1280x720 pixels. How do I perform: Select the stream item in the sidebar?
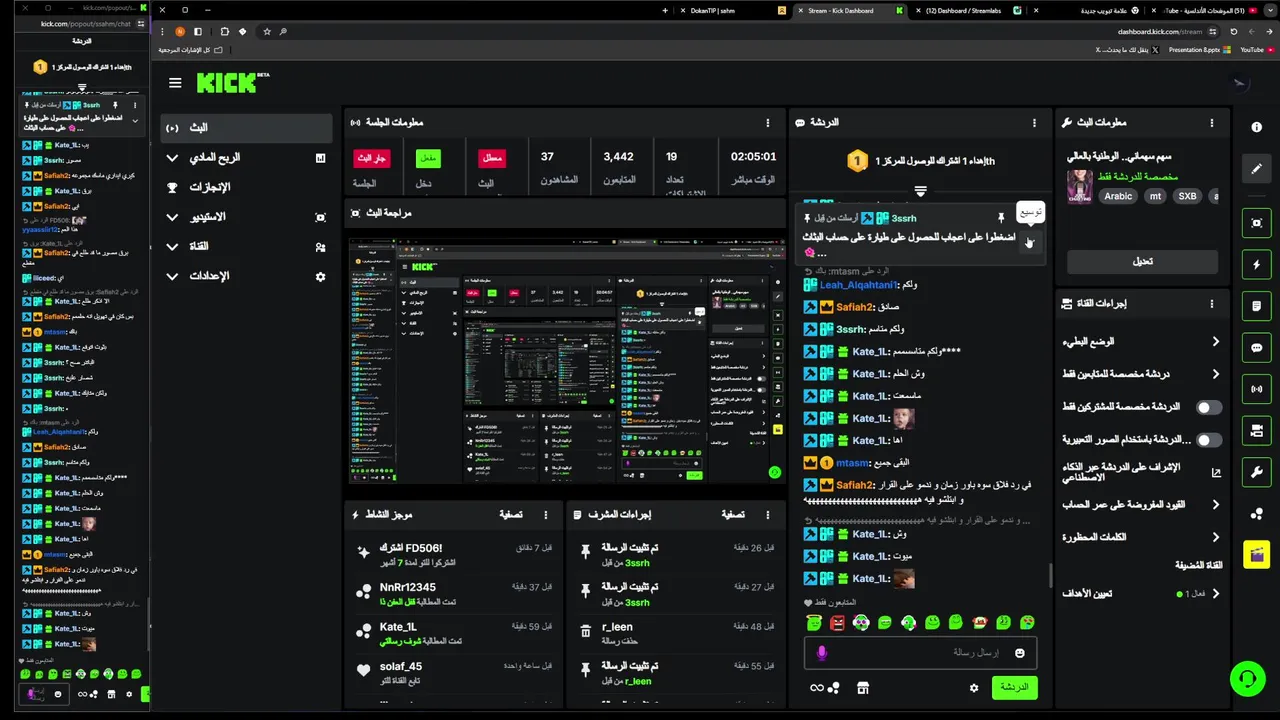[x=246, y=128]
